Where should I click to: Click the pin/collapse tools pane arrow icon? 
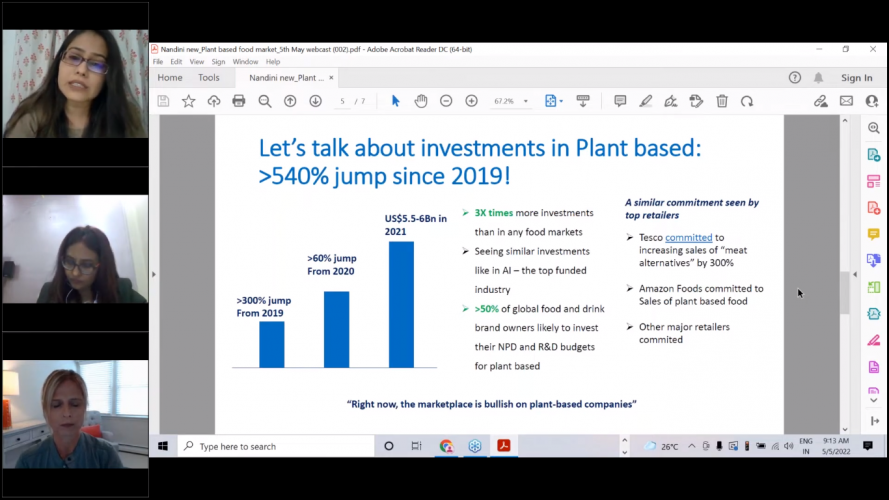[x=875, y=421]
